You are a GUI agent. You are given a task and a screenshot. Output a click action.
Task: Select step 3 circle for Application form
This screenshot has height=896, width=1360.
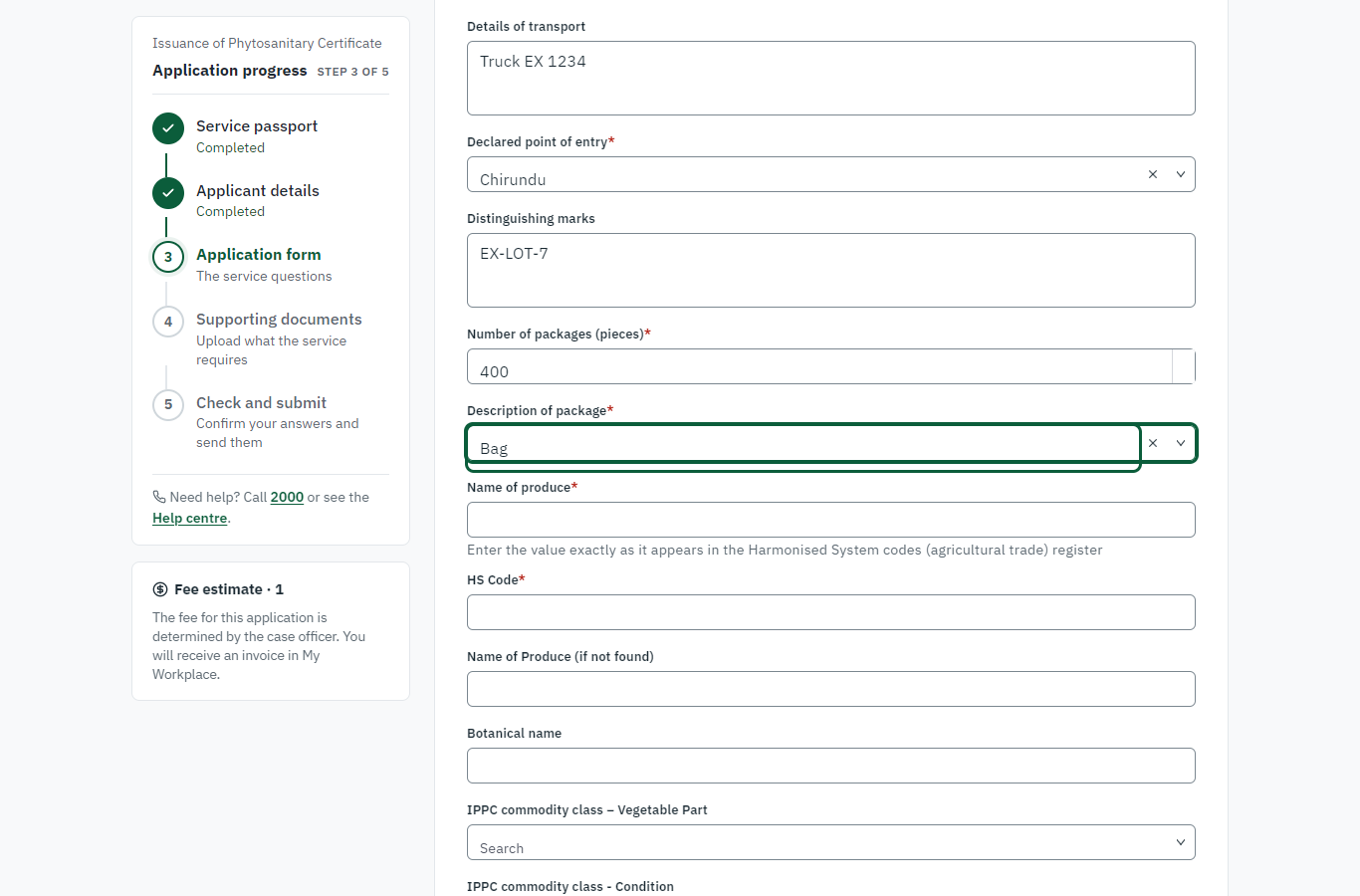click(168, 257)
